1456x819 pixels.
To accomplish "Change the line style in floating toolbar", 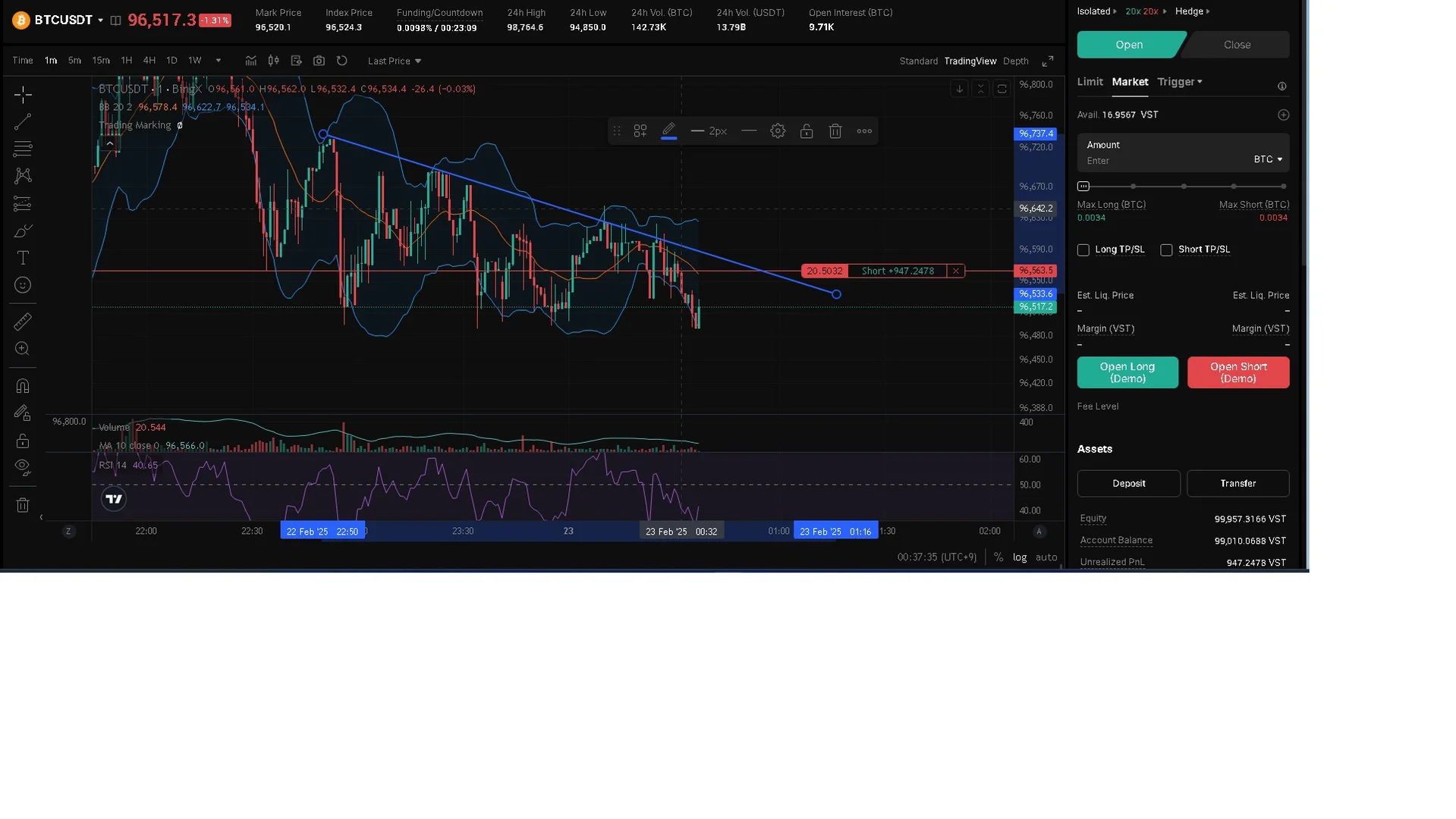I will 749,131.
